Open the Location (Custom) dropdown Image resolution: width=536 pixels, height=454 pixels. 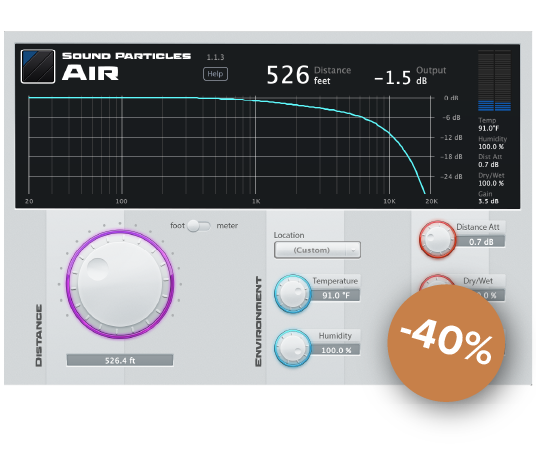[x=317, y=250]
